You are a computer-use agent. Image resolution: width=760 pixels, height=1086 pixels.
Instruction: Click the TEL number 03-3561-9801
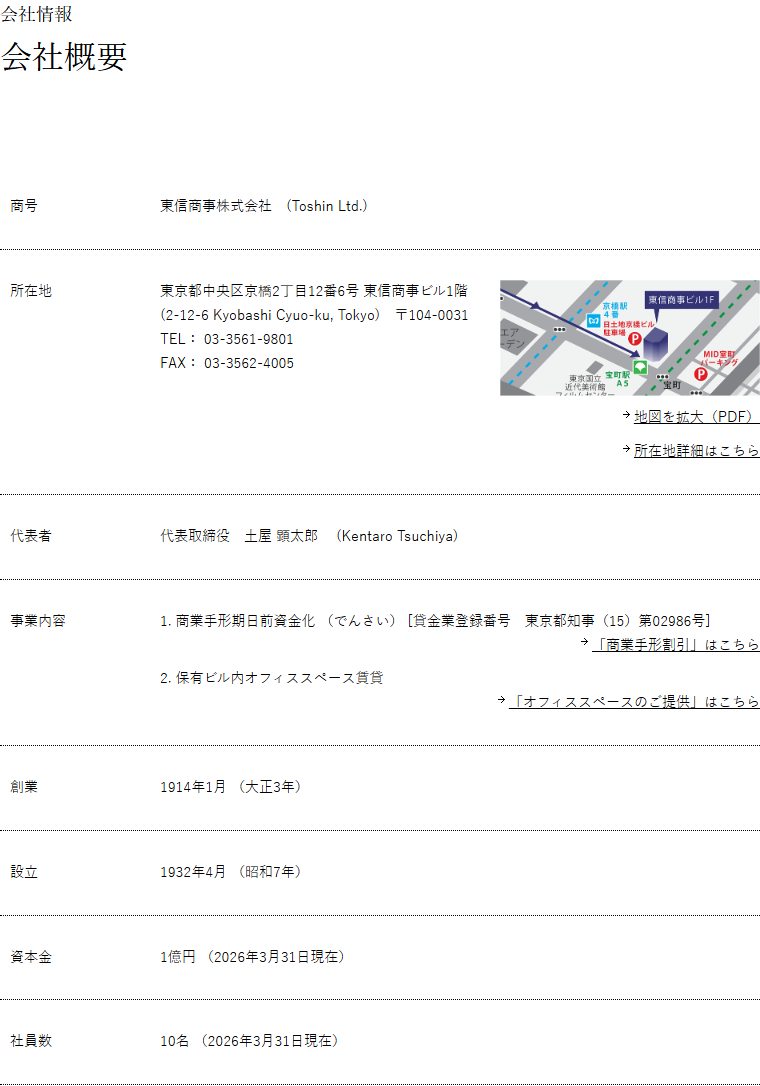[x=249, y=339]
